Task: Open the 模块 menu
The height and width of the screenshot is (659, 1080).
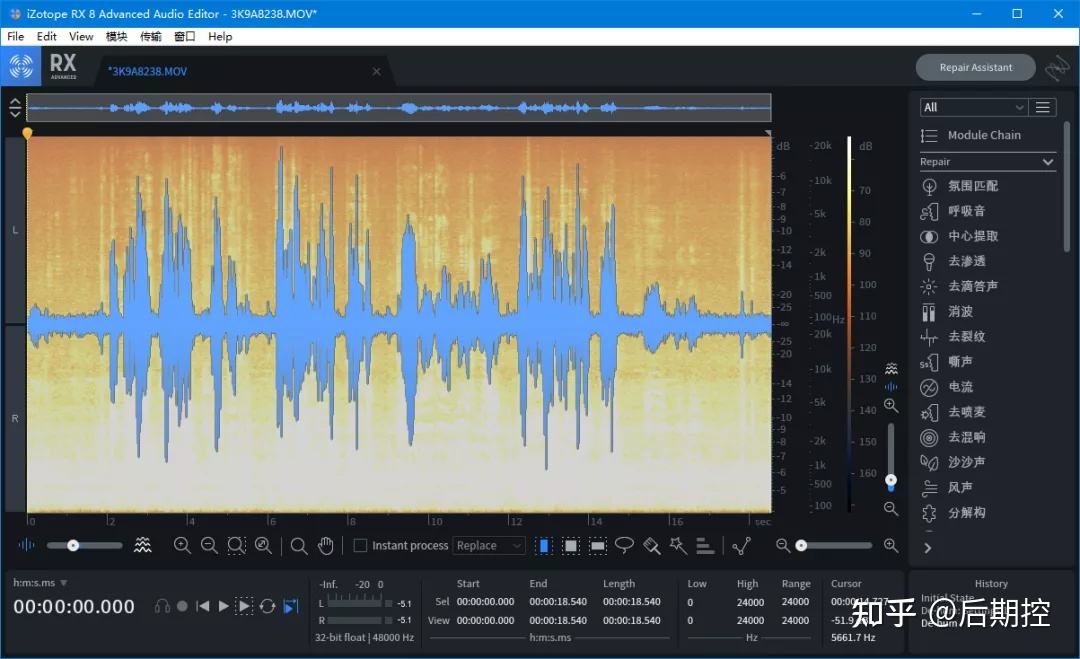Action: coord(116,36)
